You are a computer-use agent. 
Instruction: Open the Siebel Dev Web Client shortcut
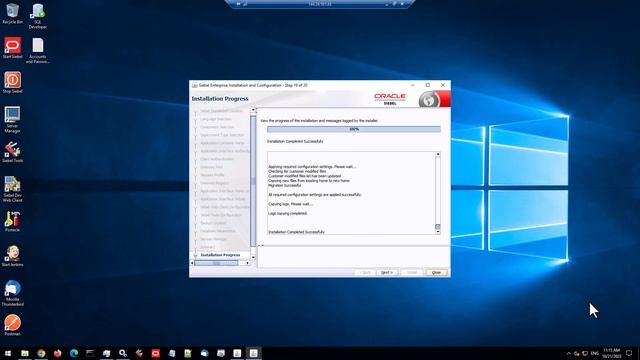(x=12, y=189)
